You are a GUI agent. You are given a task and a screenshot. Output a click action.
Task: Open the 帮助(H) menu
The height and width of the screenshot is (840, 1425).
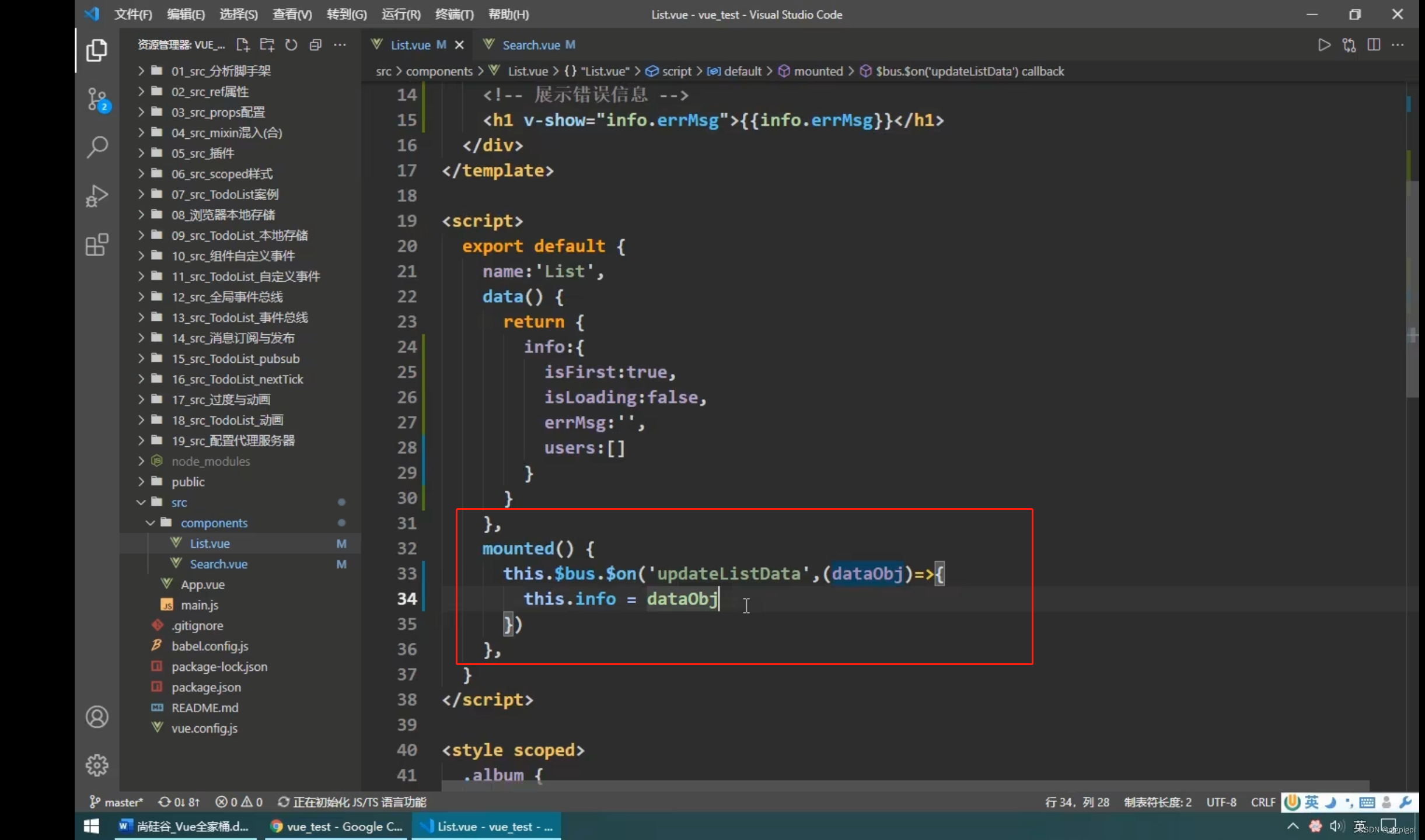pos(509,15)
